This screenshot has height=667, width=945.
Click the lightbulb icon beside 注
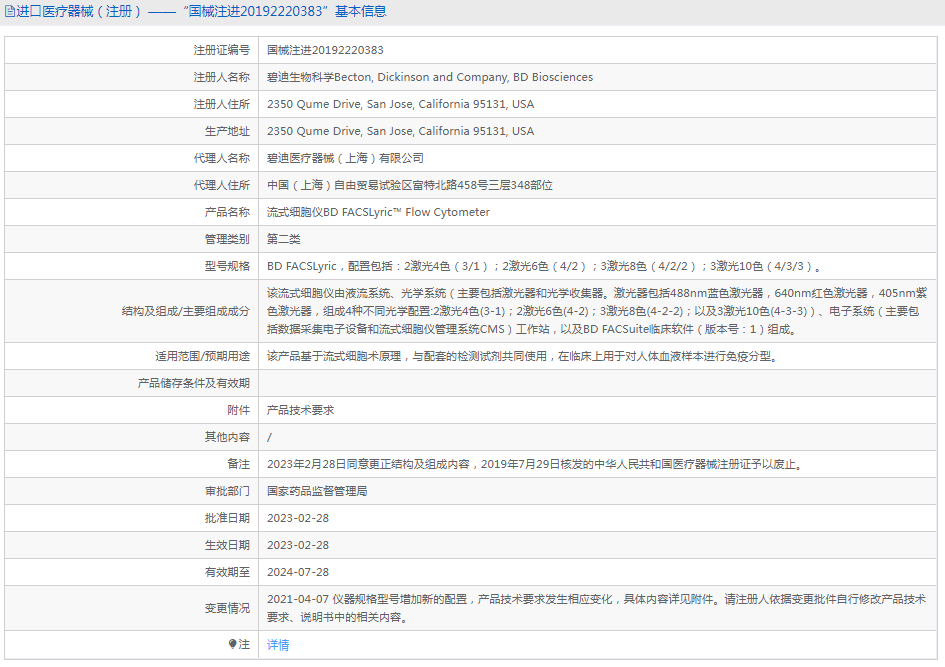click(233, 644)
